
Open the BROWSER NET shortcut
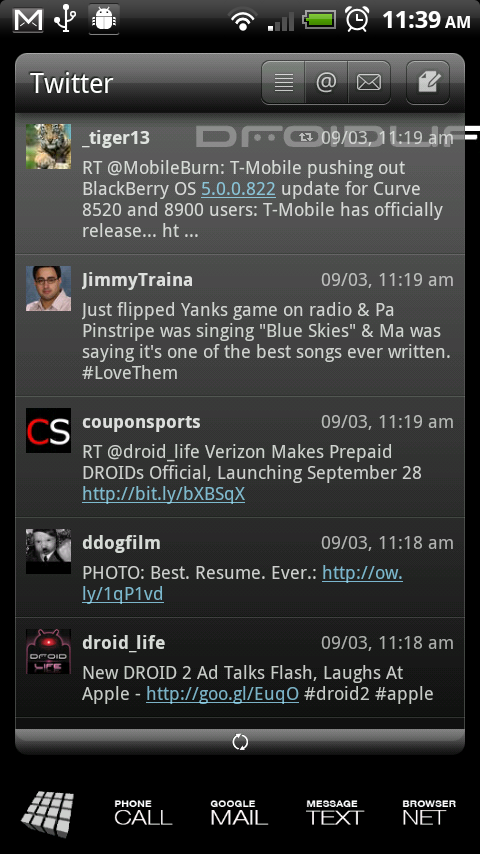429,813
